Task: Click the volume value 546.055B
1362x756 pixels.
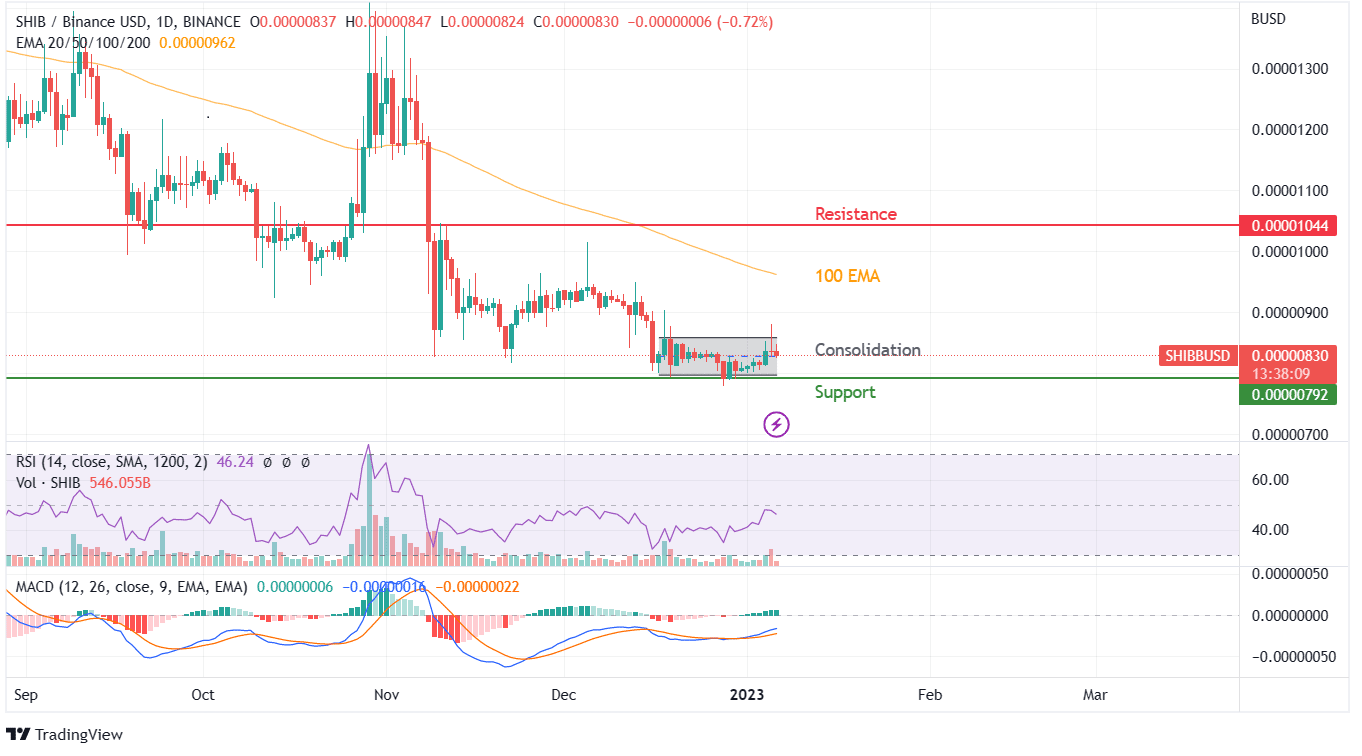Action: [x=121, y=482]
